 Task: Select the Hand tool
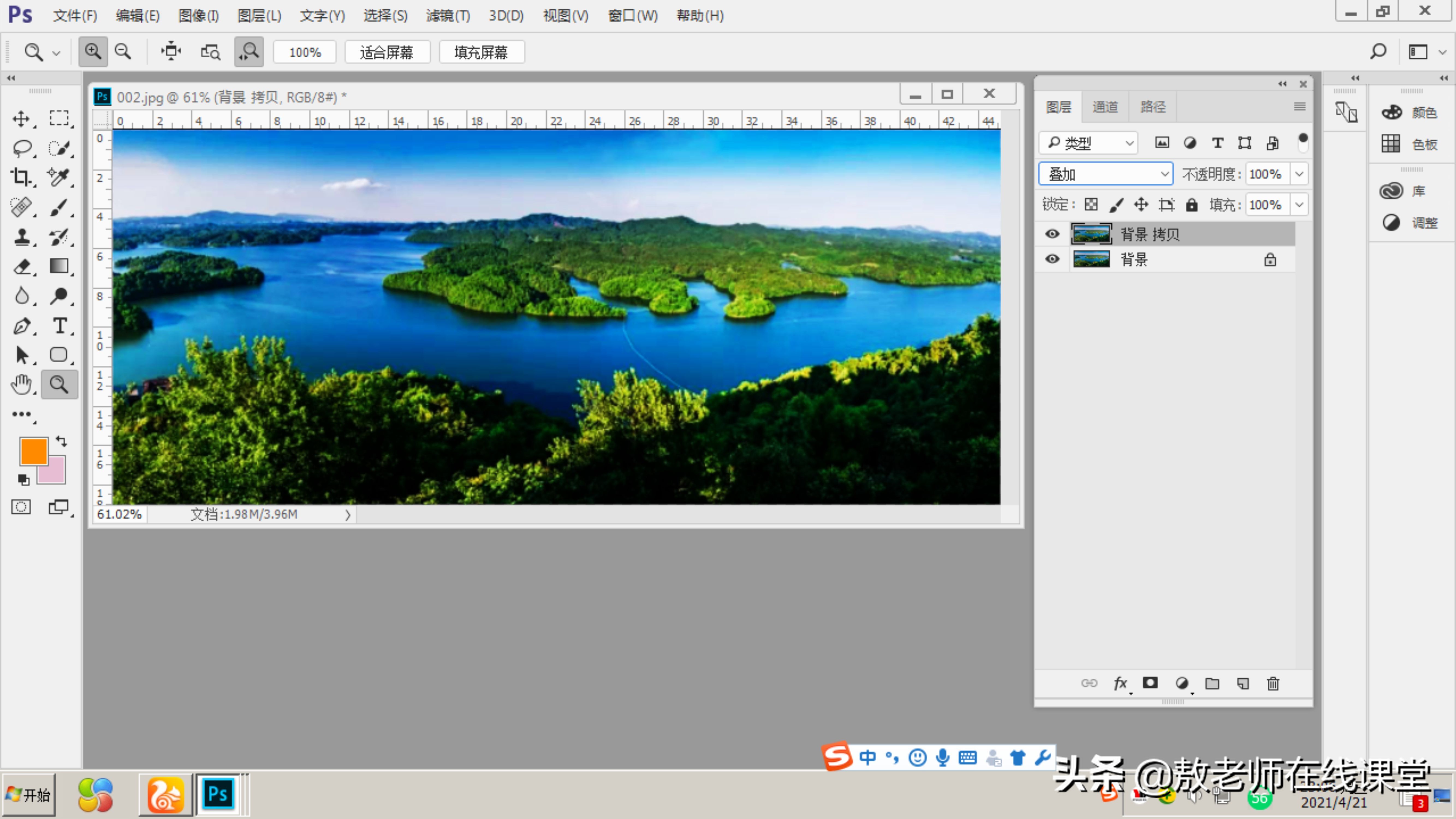click(22, 384)
